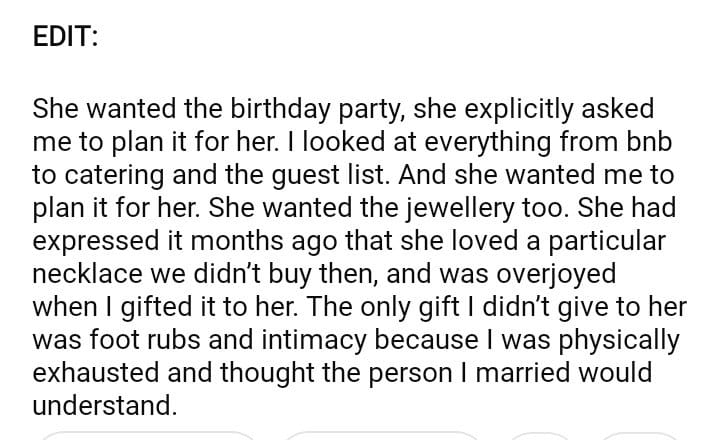Viewport: 720px width, 440px height.
Task: Click the "EDIT:" heading text
Action: pyautogui.click(x=65, y=39)
